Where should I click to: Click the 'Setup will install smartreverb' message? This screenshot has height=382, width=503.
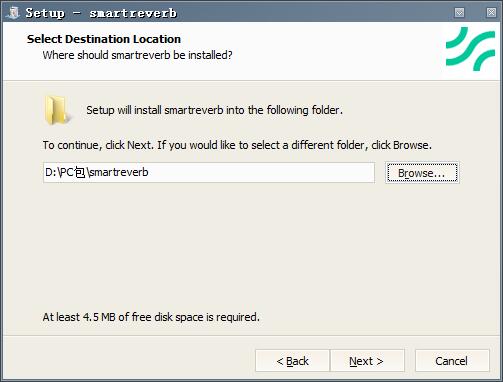(214, 110)
